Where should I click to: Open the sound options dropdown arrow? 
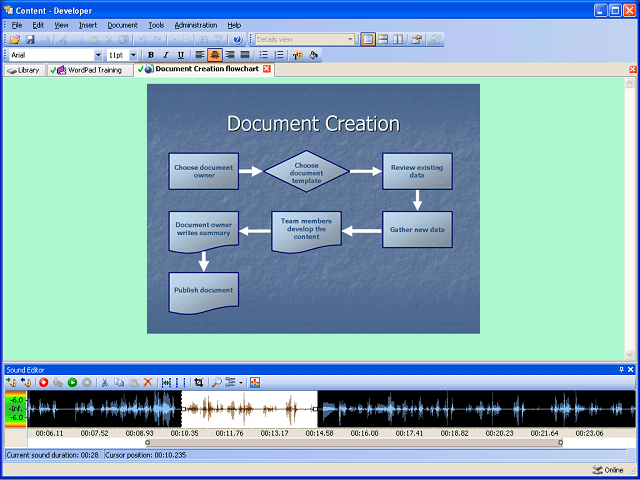point(241,383)
